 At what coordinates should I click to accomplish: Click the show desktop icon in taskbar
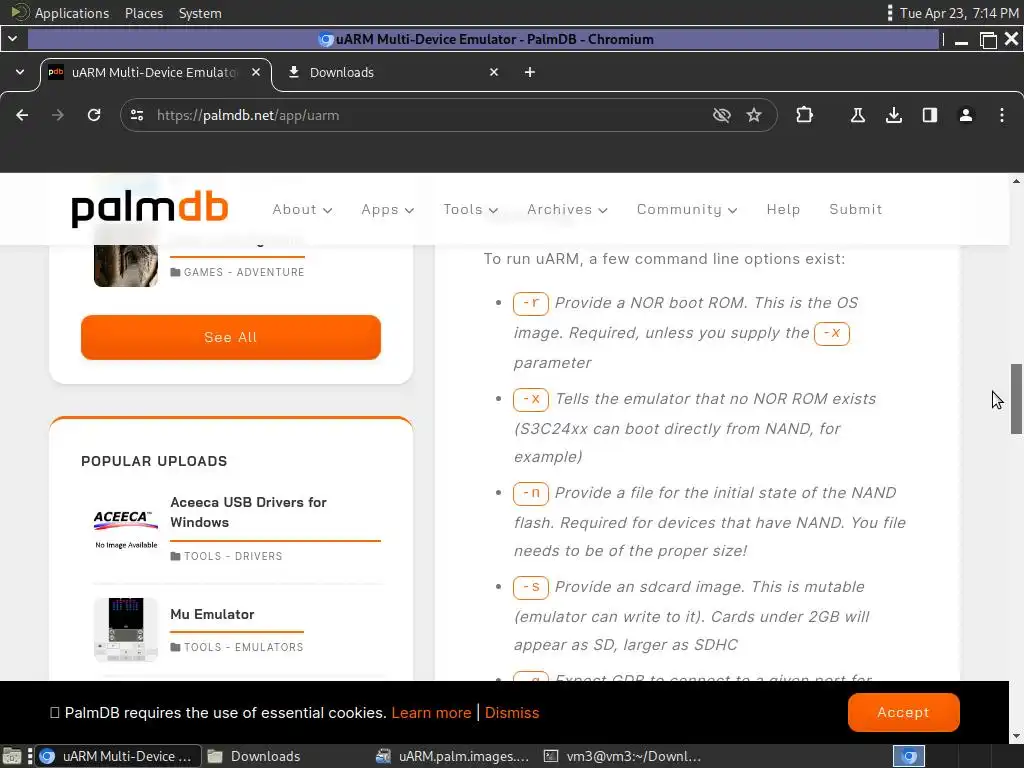(x=12, y=756)
